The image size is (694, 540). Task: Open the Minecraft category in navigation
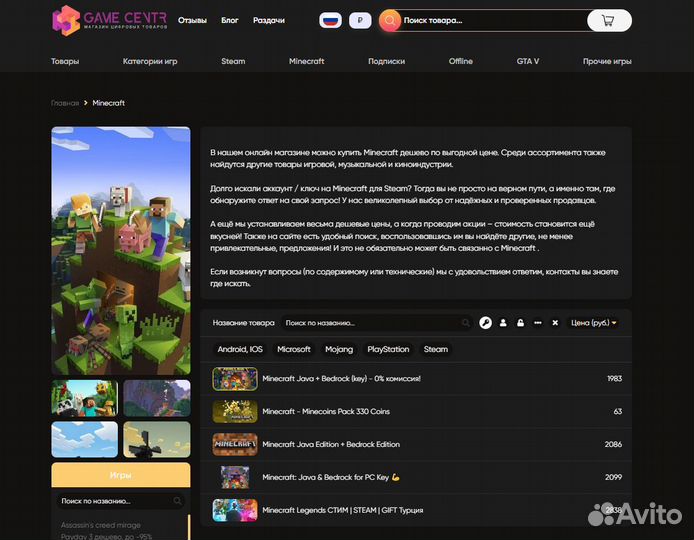tap(306, 61)
